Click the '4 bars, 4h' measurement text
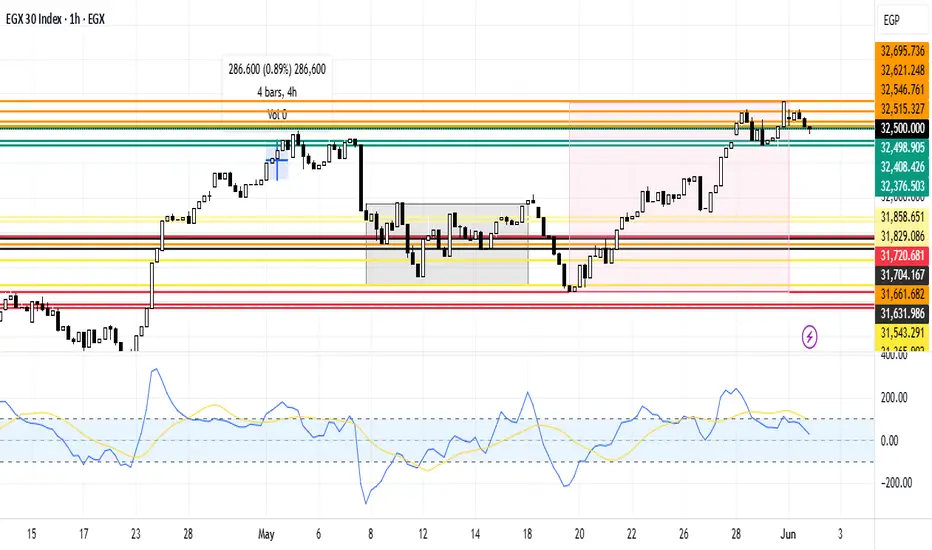The width and height of the screenshot is (932, 550). click(x=277, y=92)
